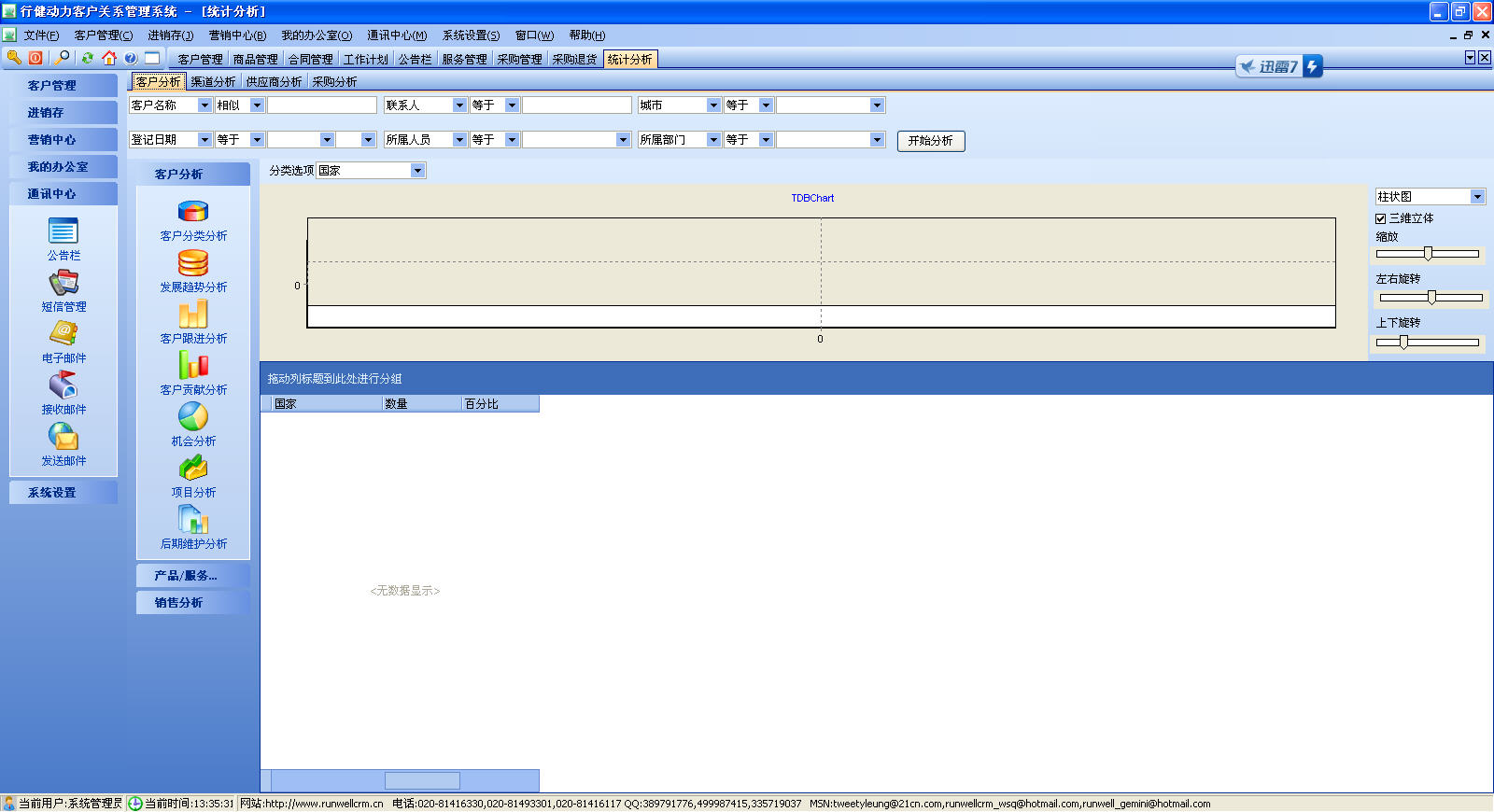Image resolution: width=1494 pixels, height=812 pixels.
Task: Open the 联系人 field dropdown
Action: (x=459, y=105)
